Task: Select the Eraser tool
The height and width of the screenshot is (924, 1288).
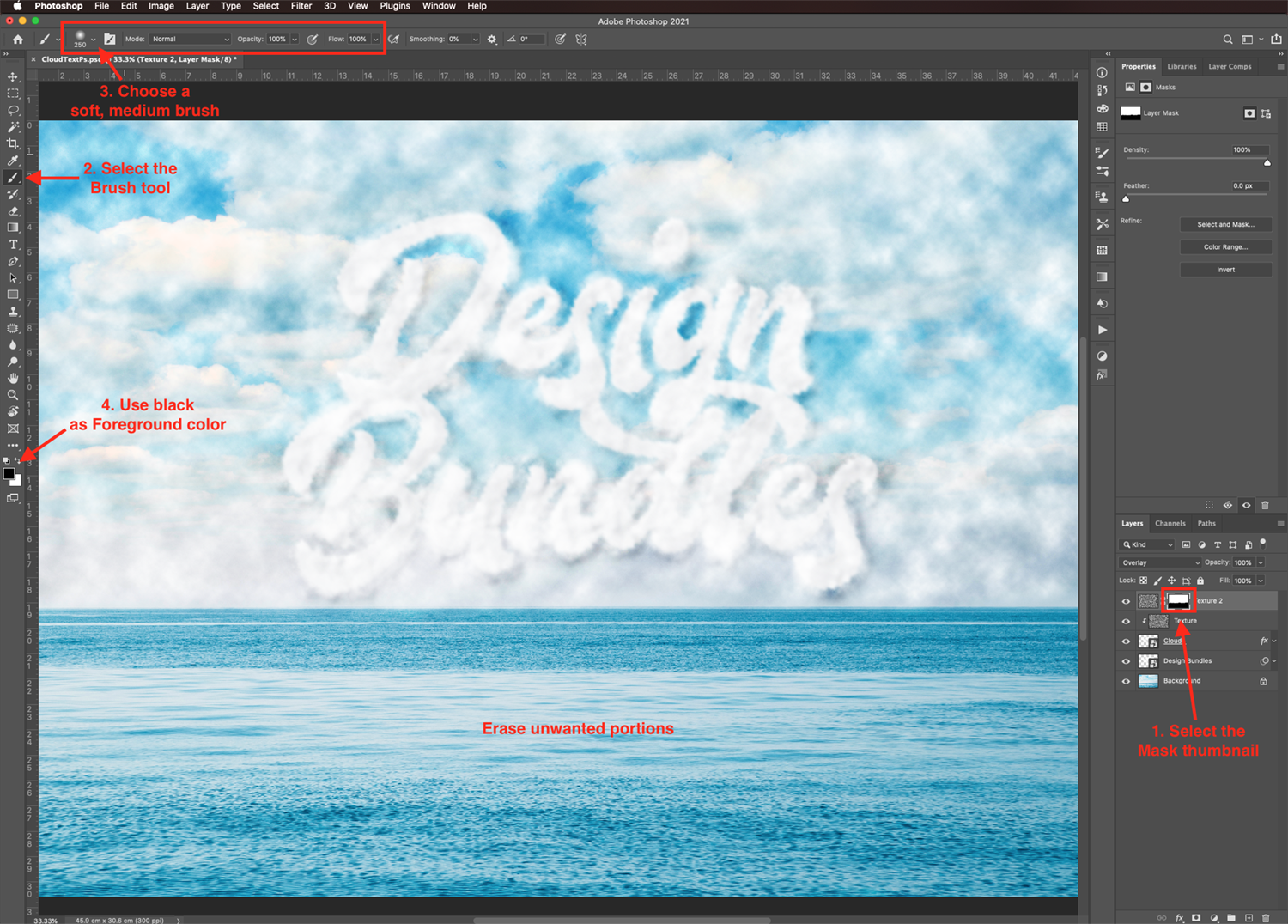Action: (13, 211)
